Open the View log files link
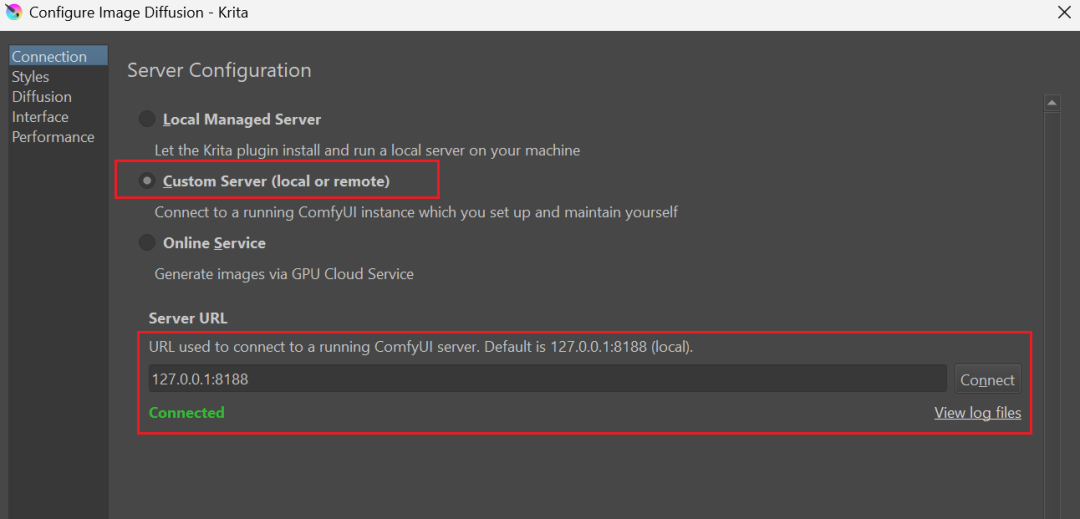The width and height of the screenshot is (1080, 519). click(x=977, y=413)
